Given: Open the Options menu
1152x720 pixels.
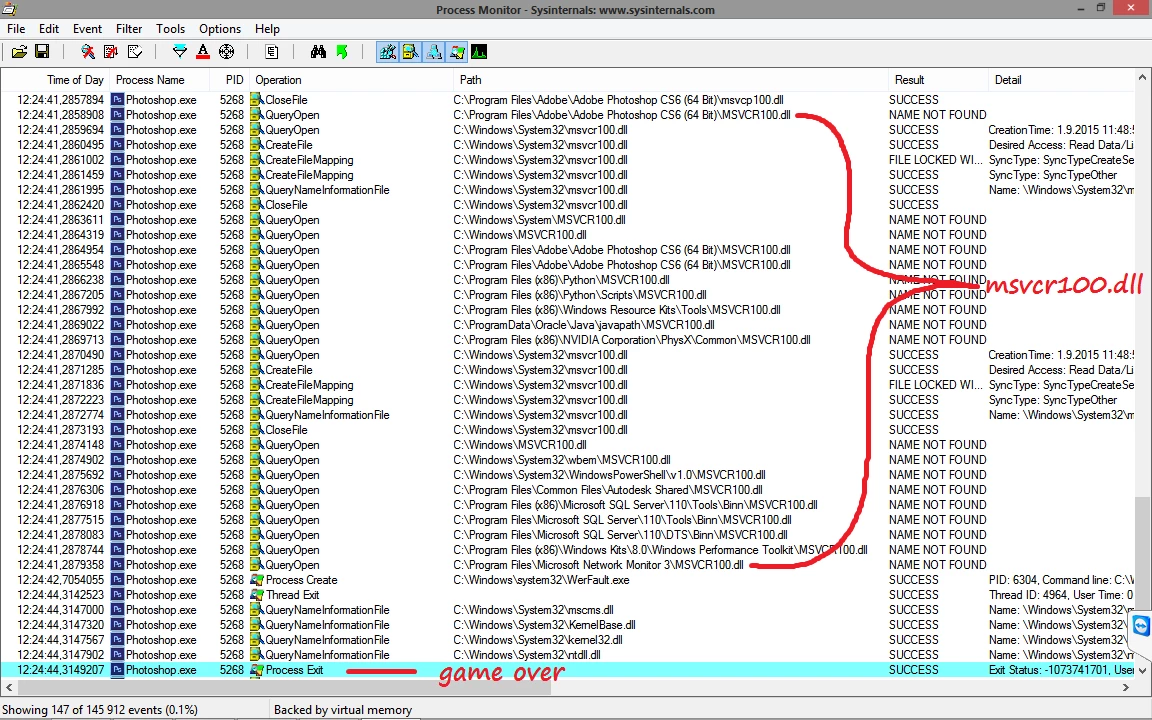Looking at the screenshot, I should [220, 29].
